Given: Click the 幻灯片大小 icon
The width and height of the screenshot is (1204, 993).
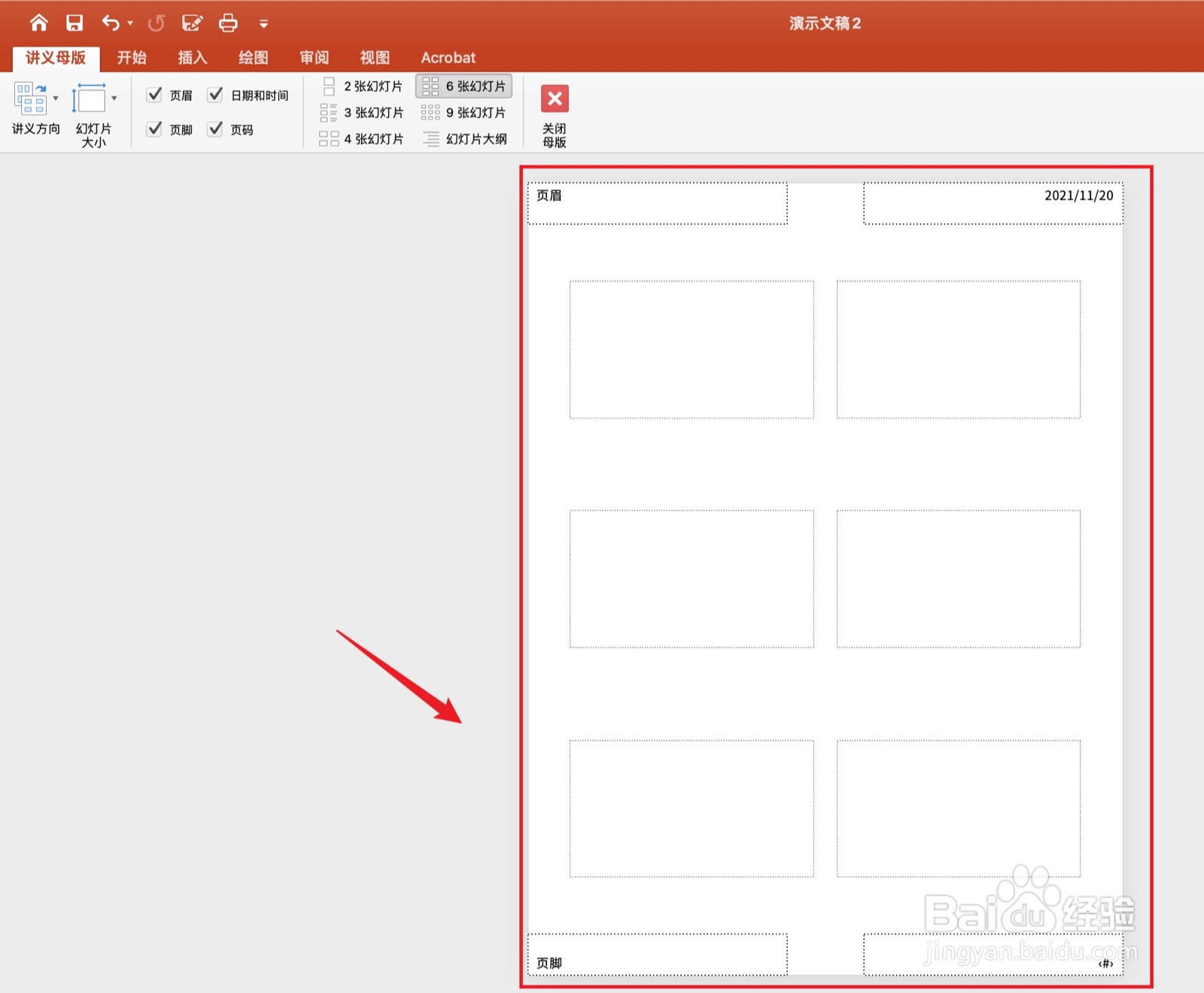Looking at the screenshot, I should [90, 99].
